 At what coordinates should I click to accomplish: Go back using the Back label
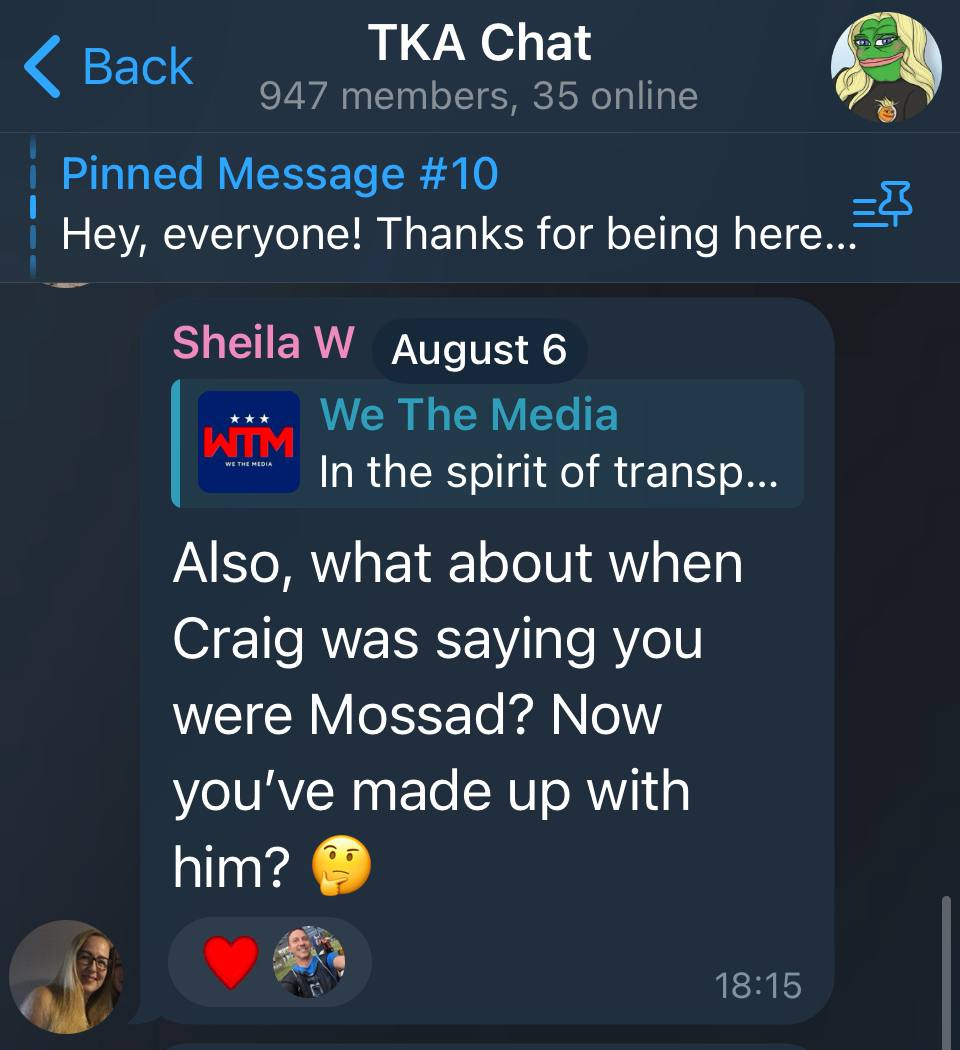[138, 66]
